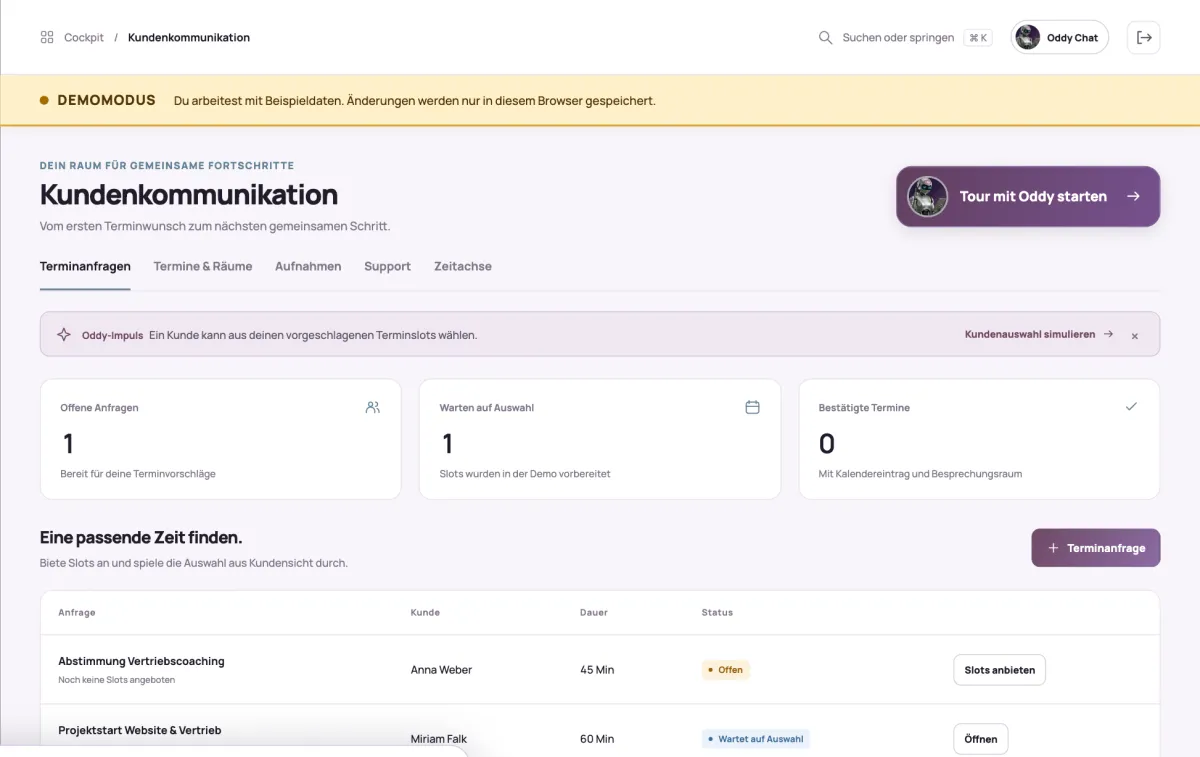Image resolution: width=1200 pixels, height=757 pixels.
Task: Click the ⌘K shortcut badge
Action: click(978, 38)
